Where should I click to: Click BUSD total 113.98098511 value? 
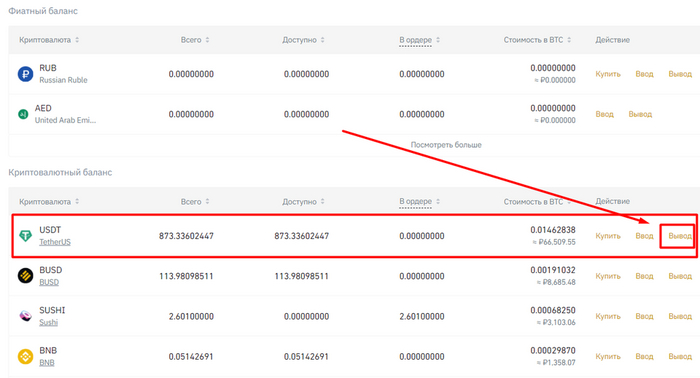coord(186,276)
